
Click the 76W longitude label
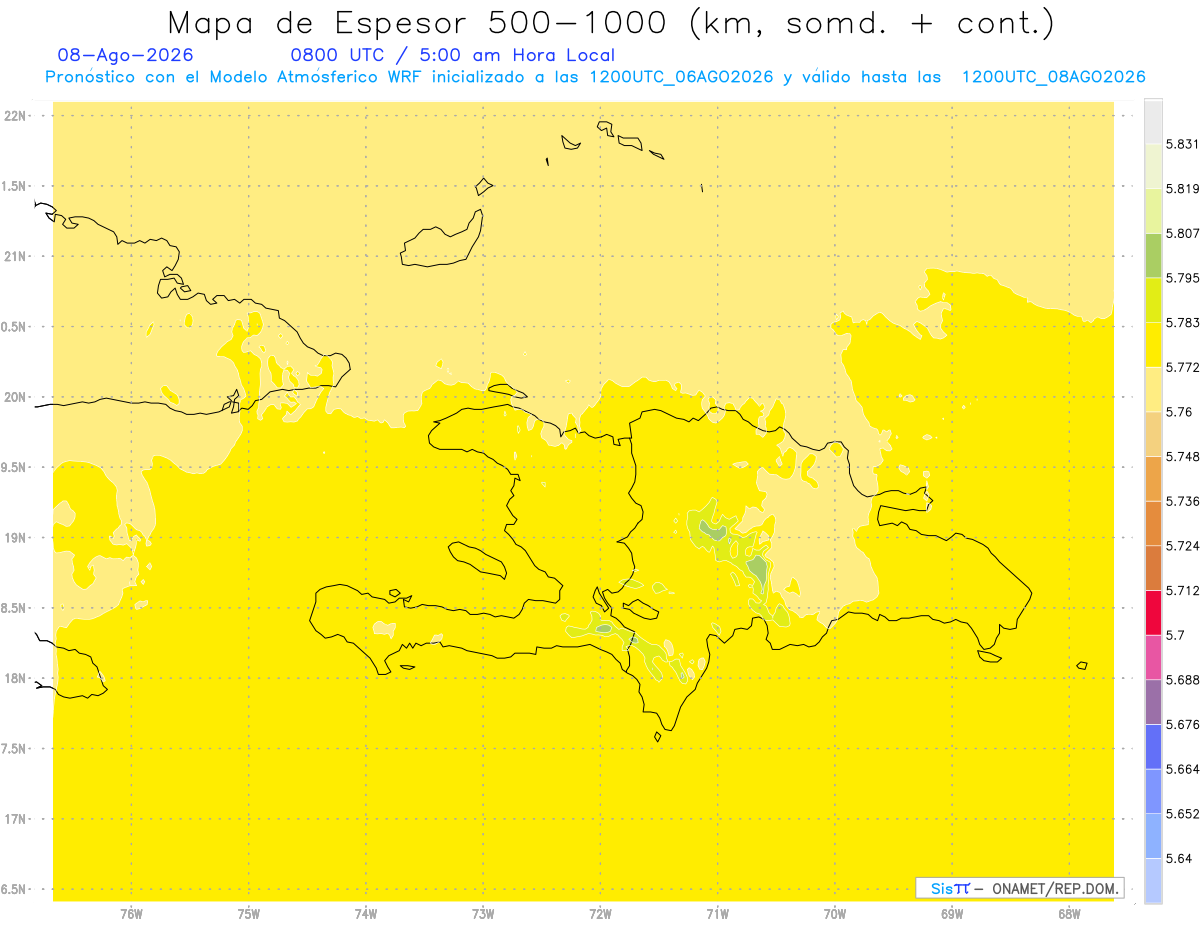coord(131,914)
